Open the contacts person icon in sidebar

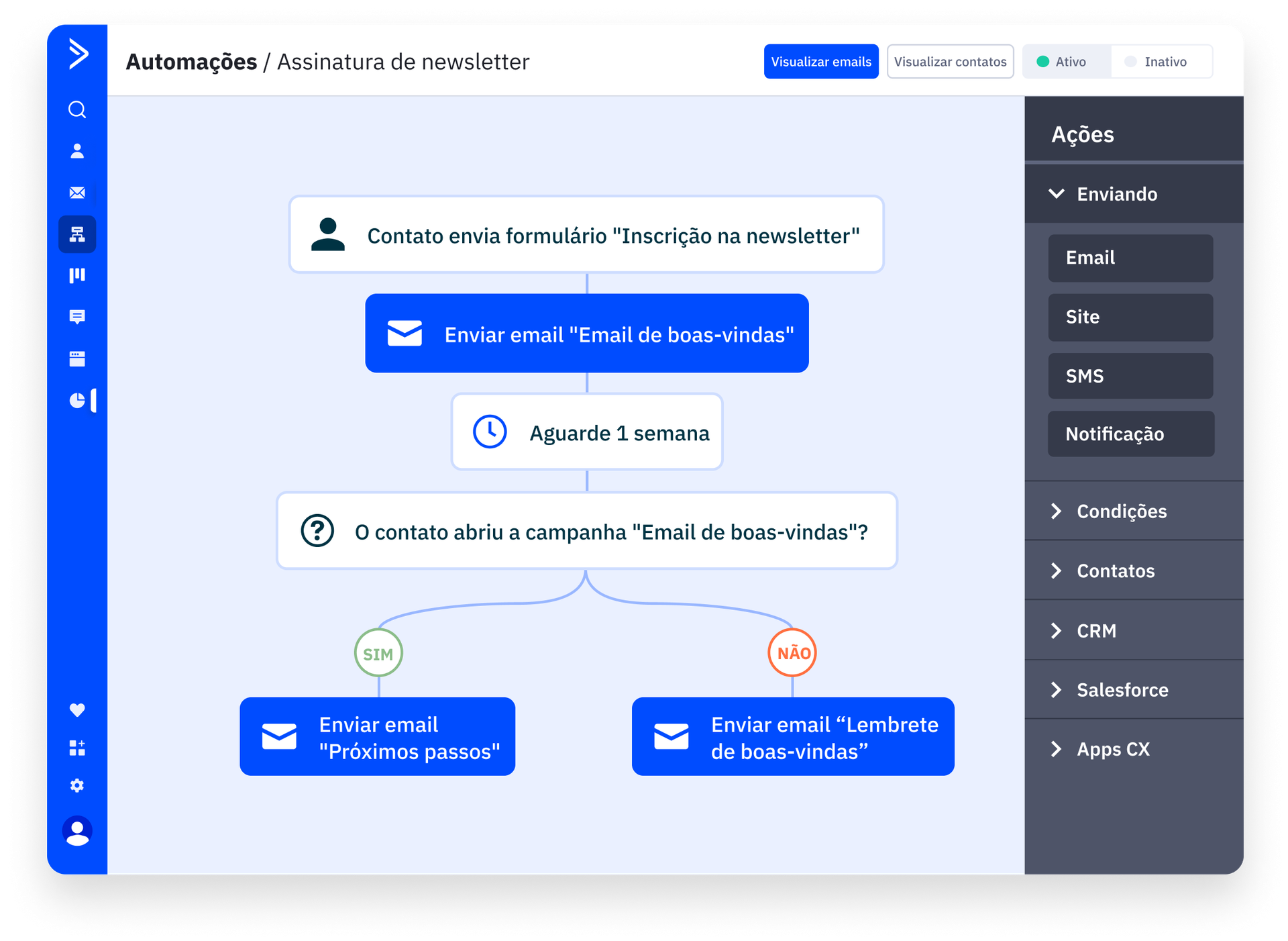click(77, 151)
